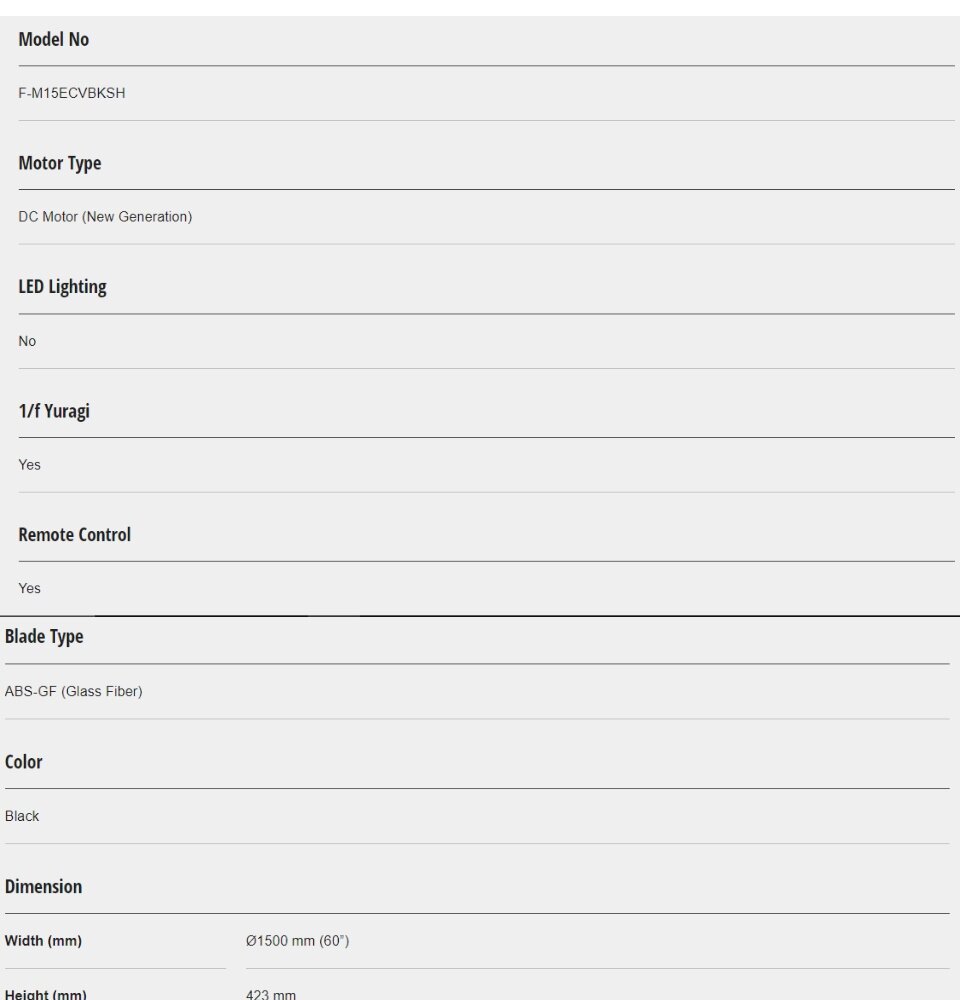Click the 1/f Yuragi heading
This screenshot has height=1000, width=960.
tap(54, 411)
